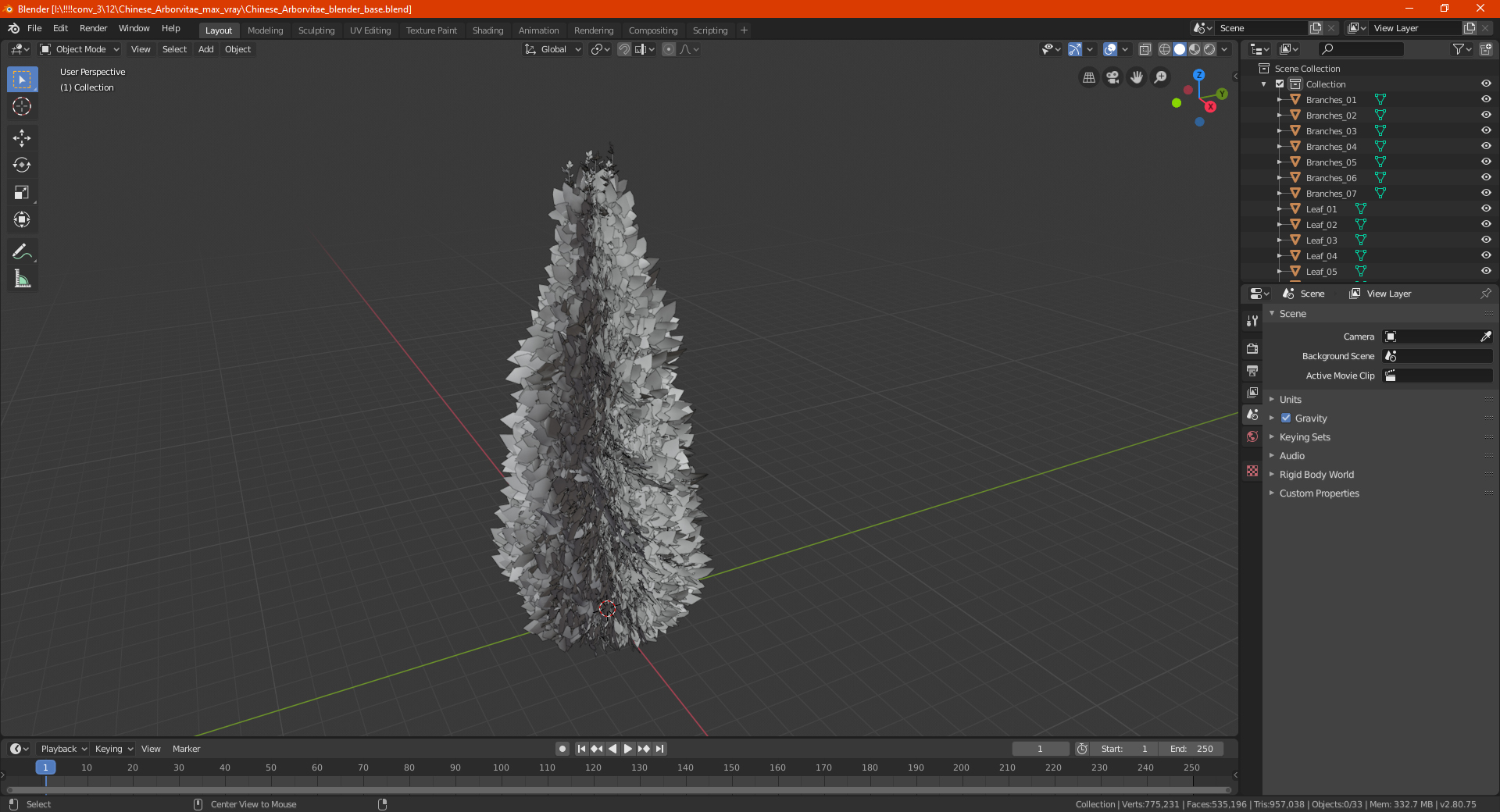Activate the 3D Cursor tool
Screen dimensions: 1500x812
[x=22, y=107]
